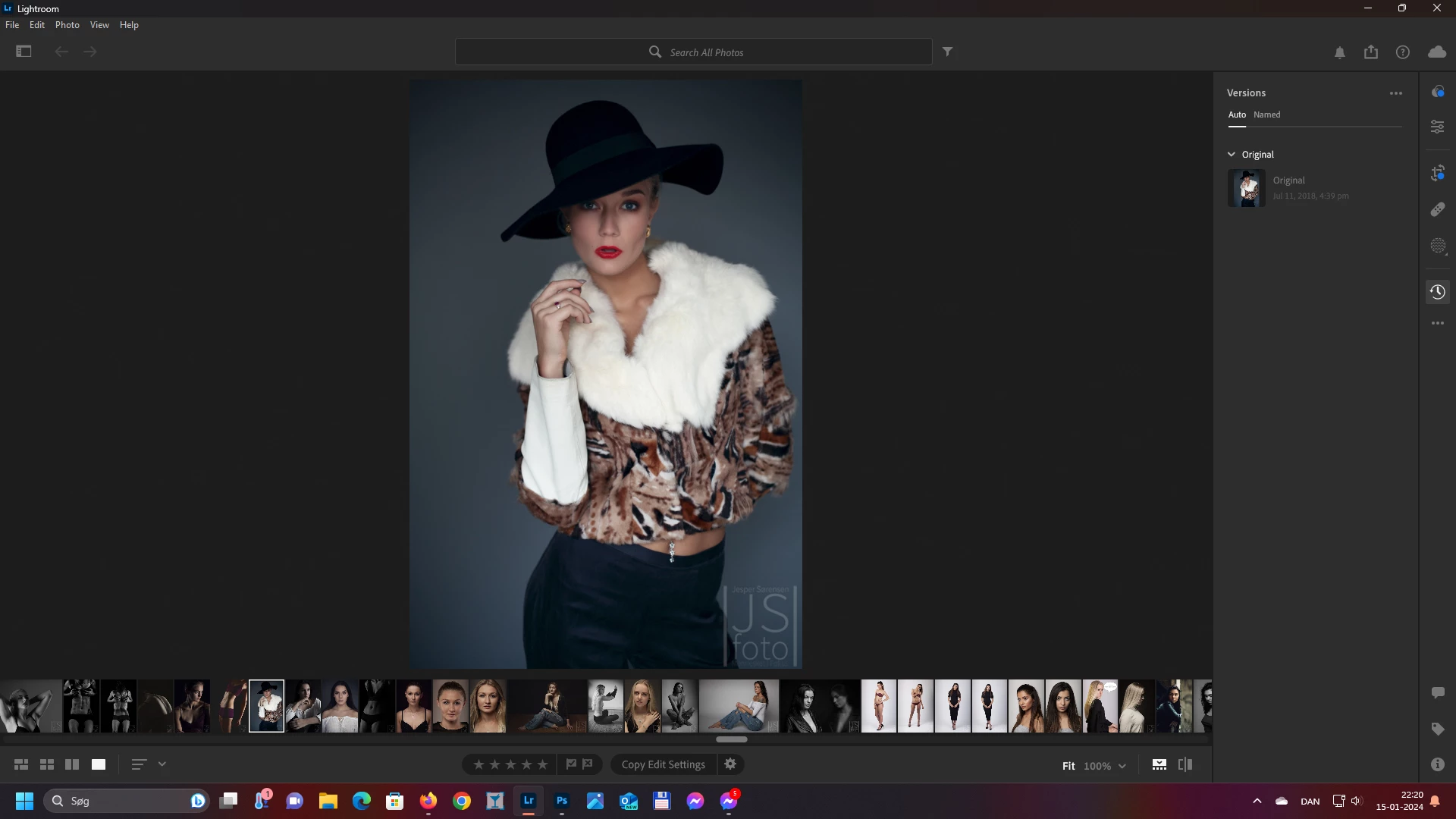
Task: Open the Masking tool
Action: 1437,246
